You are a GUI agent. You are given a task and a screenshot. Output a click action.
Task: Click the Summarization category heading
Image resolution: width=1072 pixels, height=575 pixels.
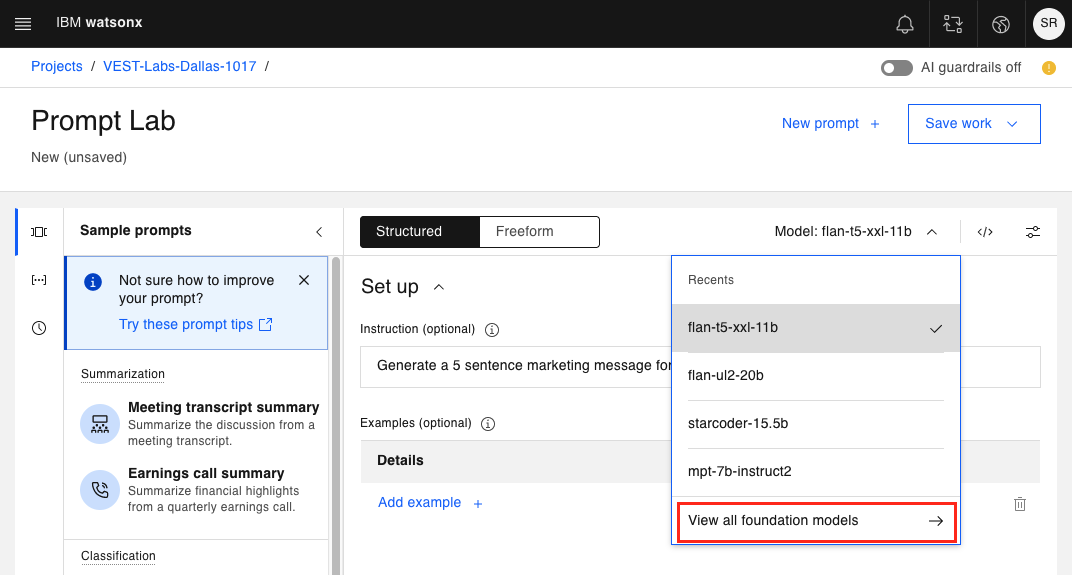pos(123,374)
